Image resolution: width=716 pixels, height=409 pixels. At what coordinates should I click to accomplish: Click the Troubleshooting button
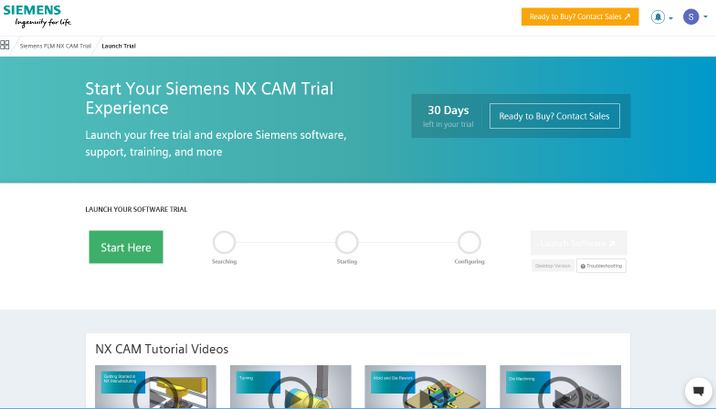pyautogui.click(x=601, y=266)
